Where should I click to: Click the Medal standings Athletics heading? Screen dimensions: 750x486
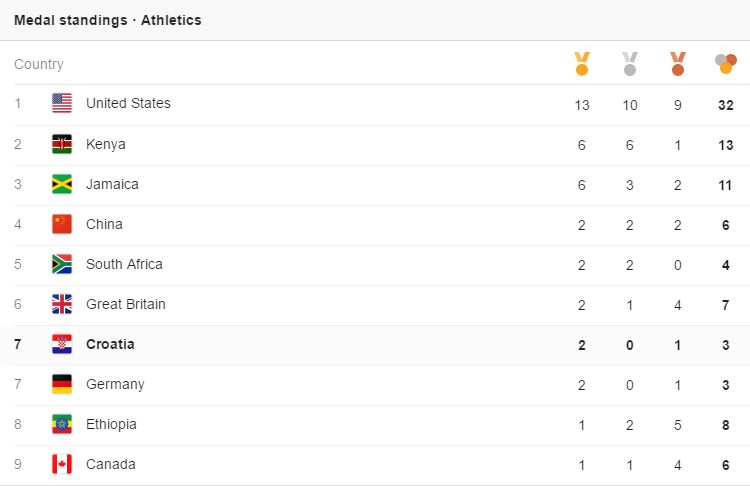point(108,20)
